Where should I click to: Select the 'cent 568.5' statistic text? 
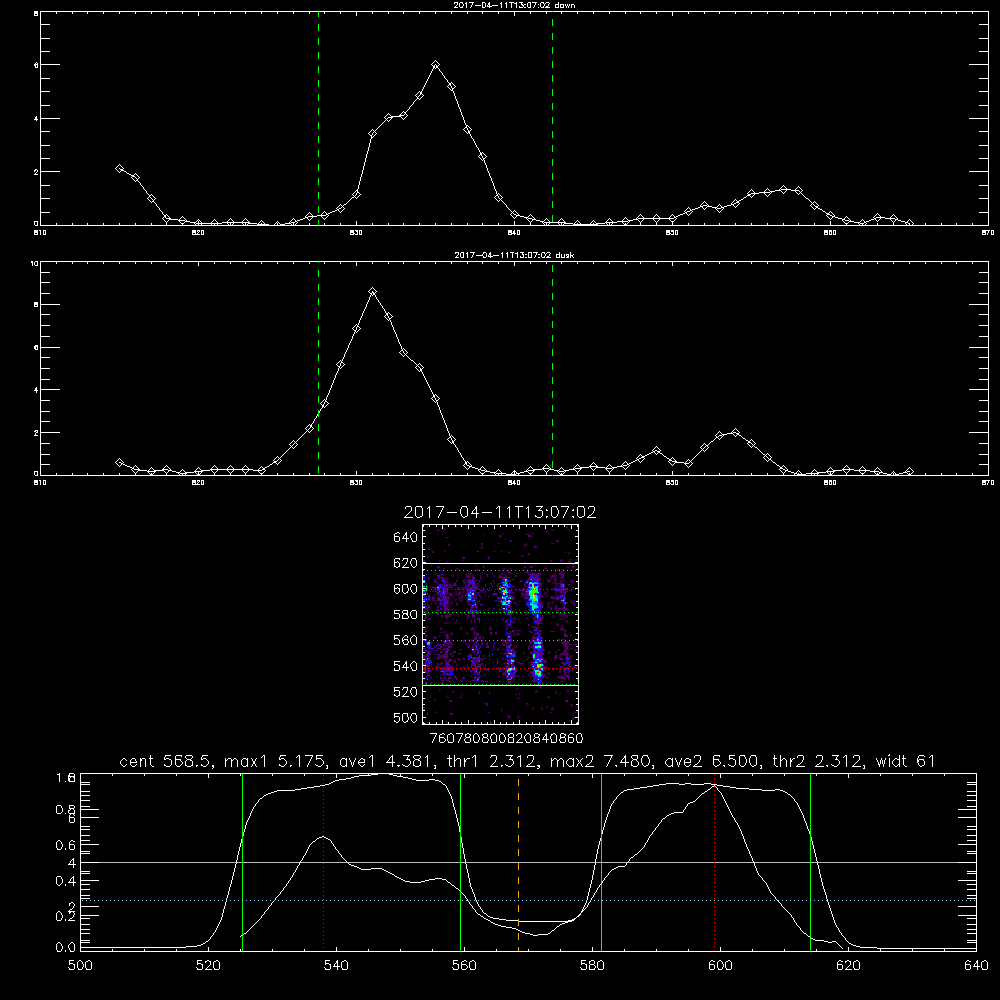(x=167, y=761)
